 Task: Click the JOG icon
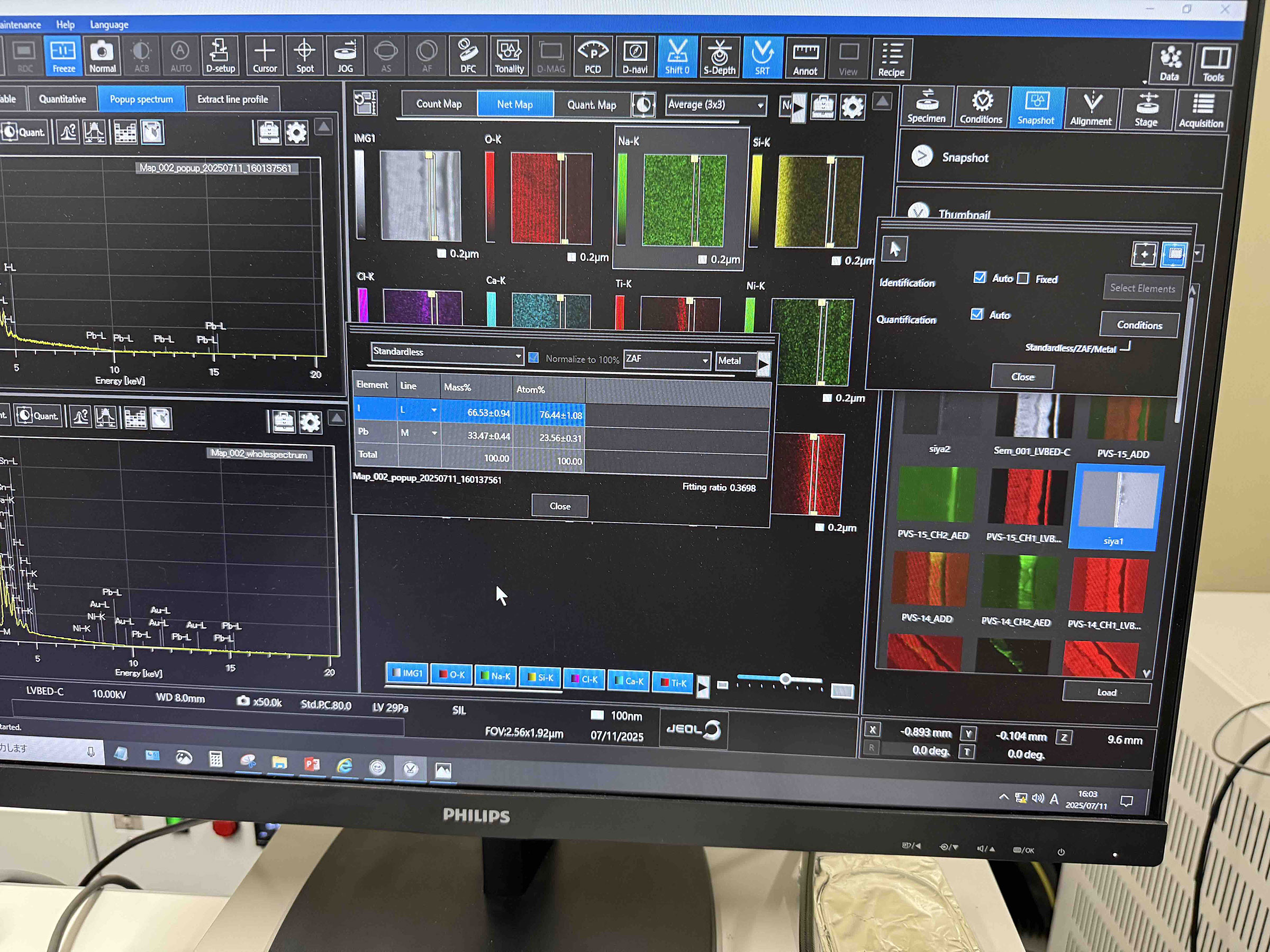(345, 56)
